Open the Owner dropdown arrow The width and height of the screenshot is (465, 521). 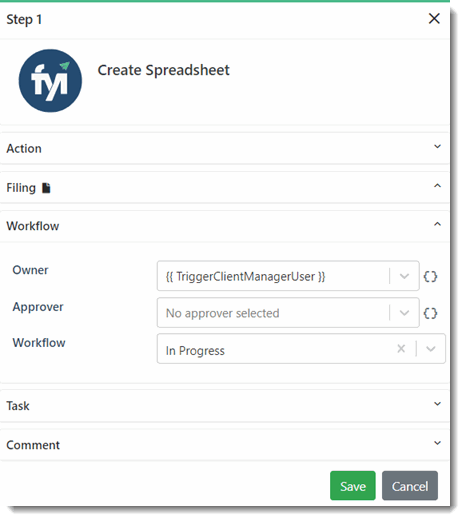pyautogui.click(x=404, y=276)
